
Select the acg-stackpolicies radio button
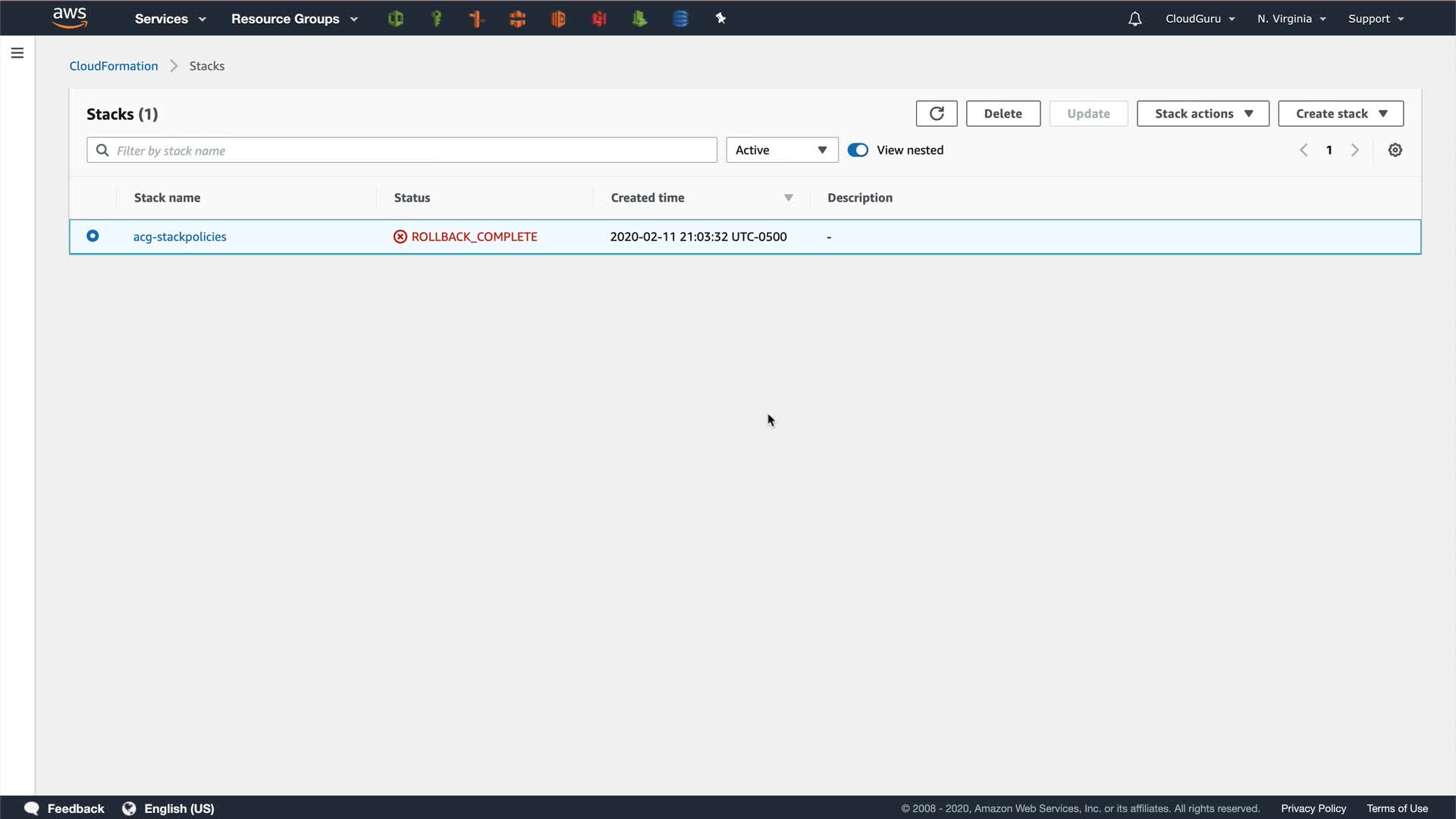click(93, 236)
